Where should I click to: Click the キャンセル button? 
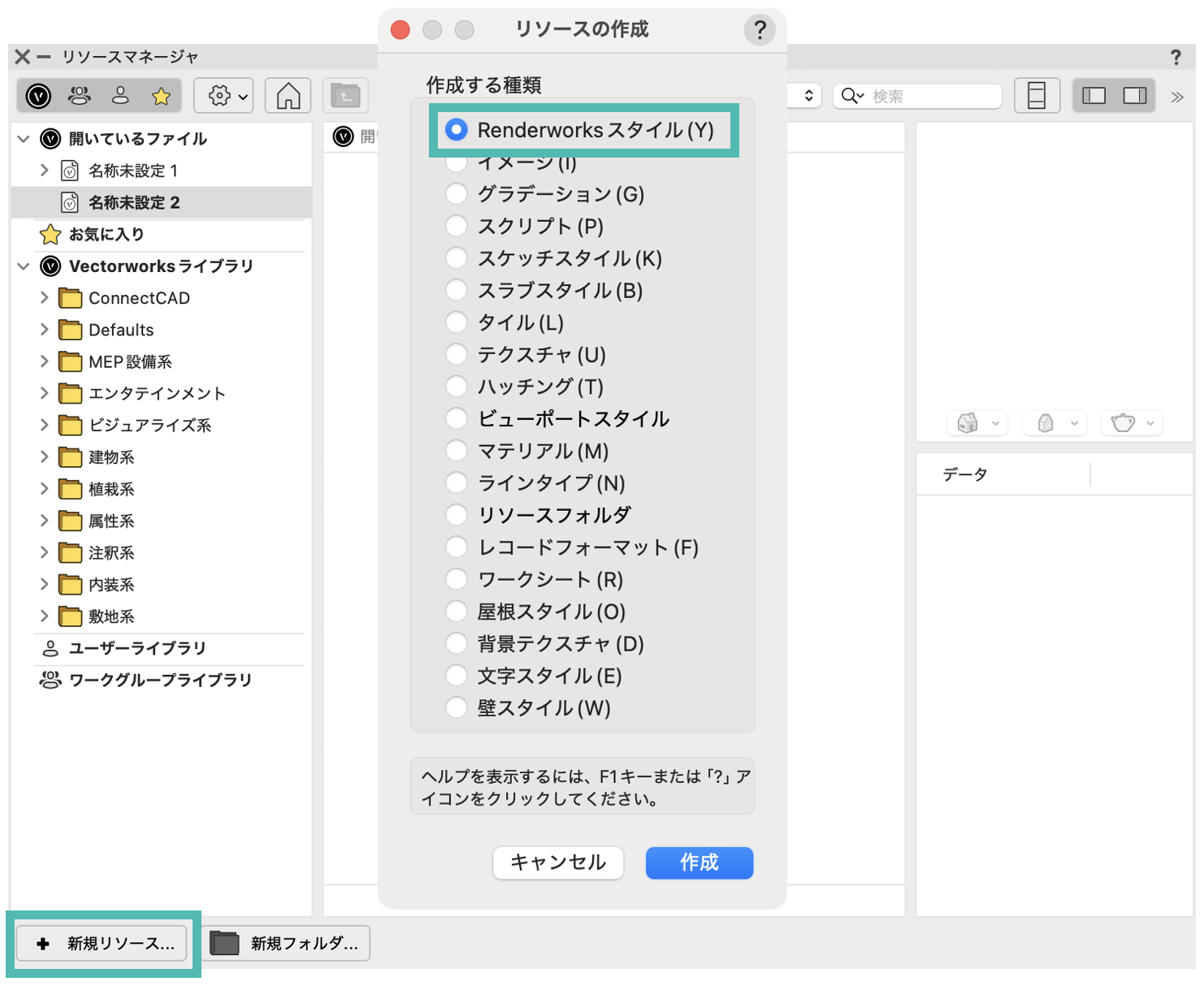tap(558, 863)
